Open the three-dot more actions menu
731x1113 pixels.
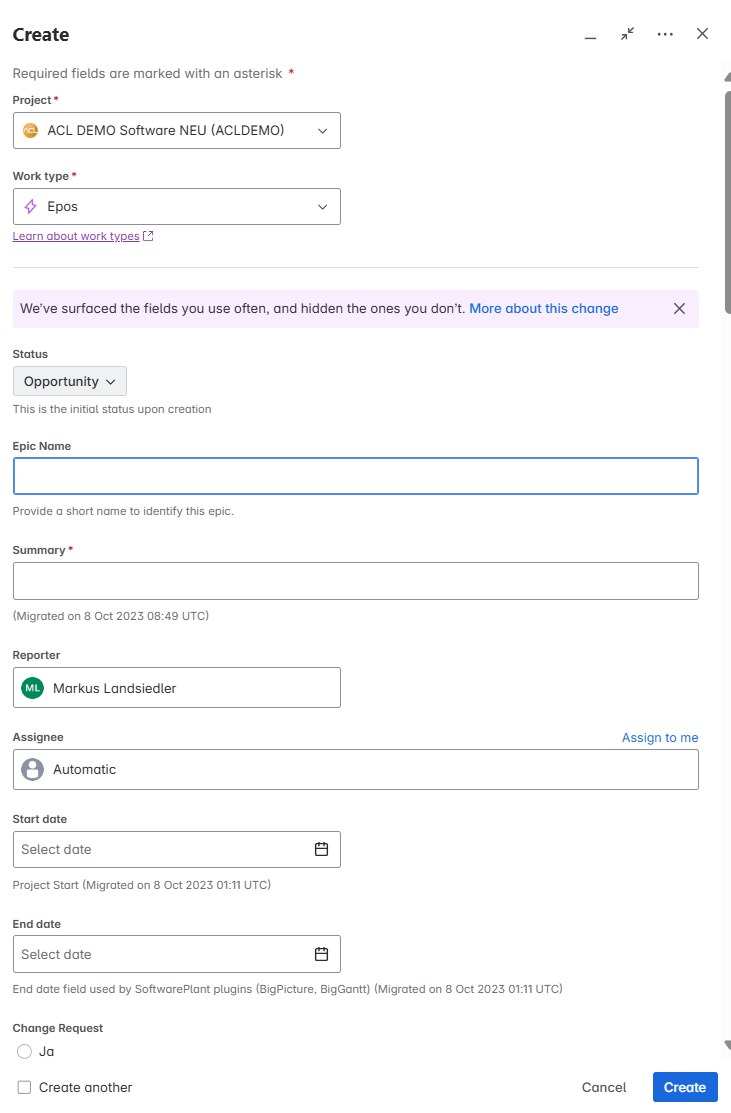[665, 34]
